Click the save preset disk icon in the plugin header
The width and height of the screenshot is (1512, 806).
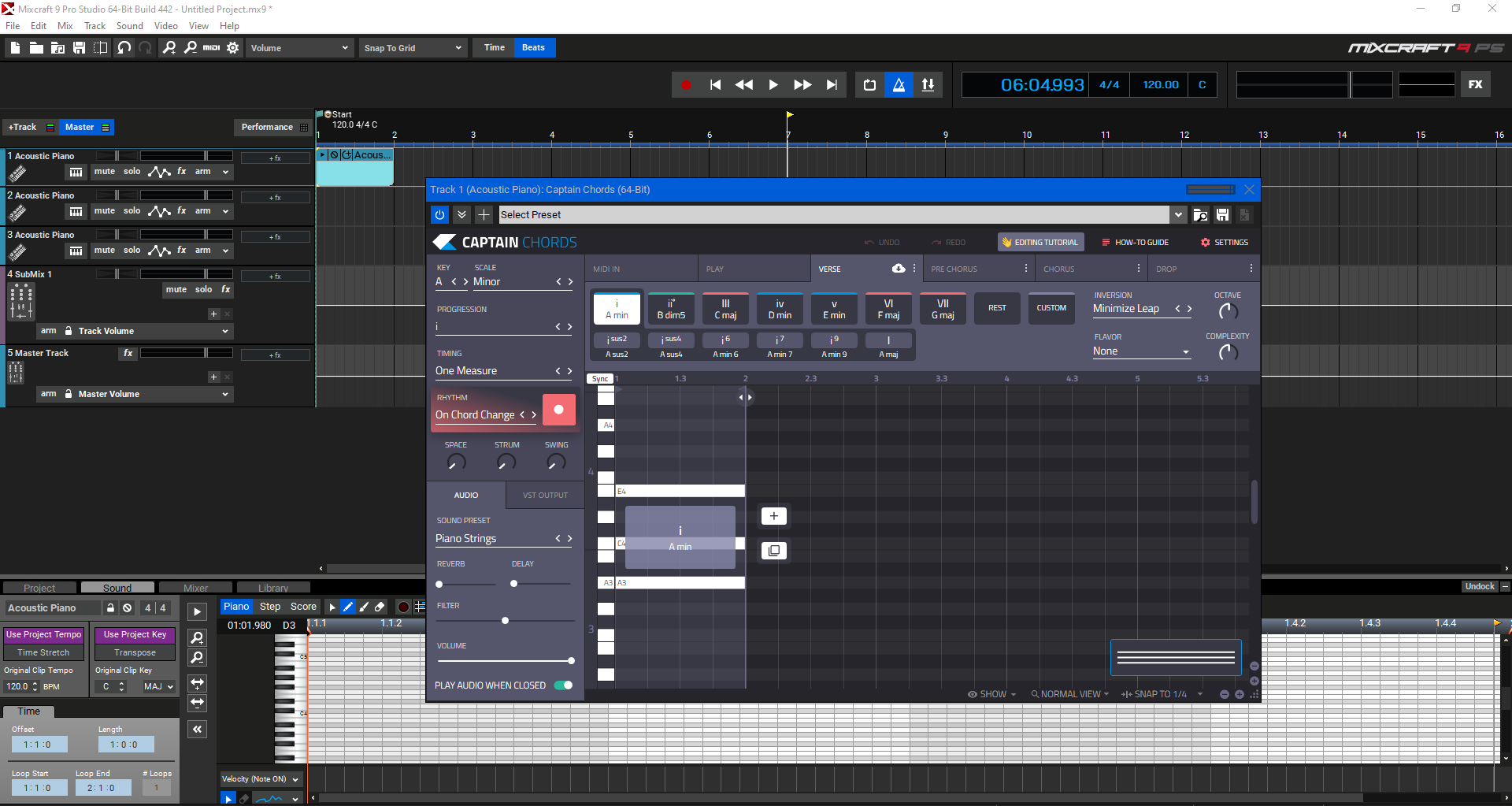pyautogui.click(x=1222, y=215)
